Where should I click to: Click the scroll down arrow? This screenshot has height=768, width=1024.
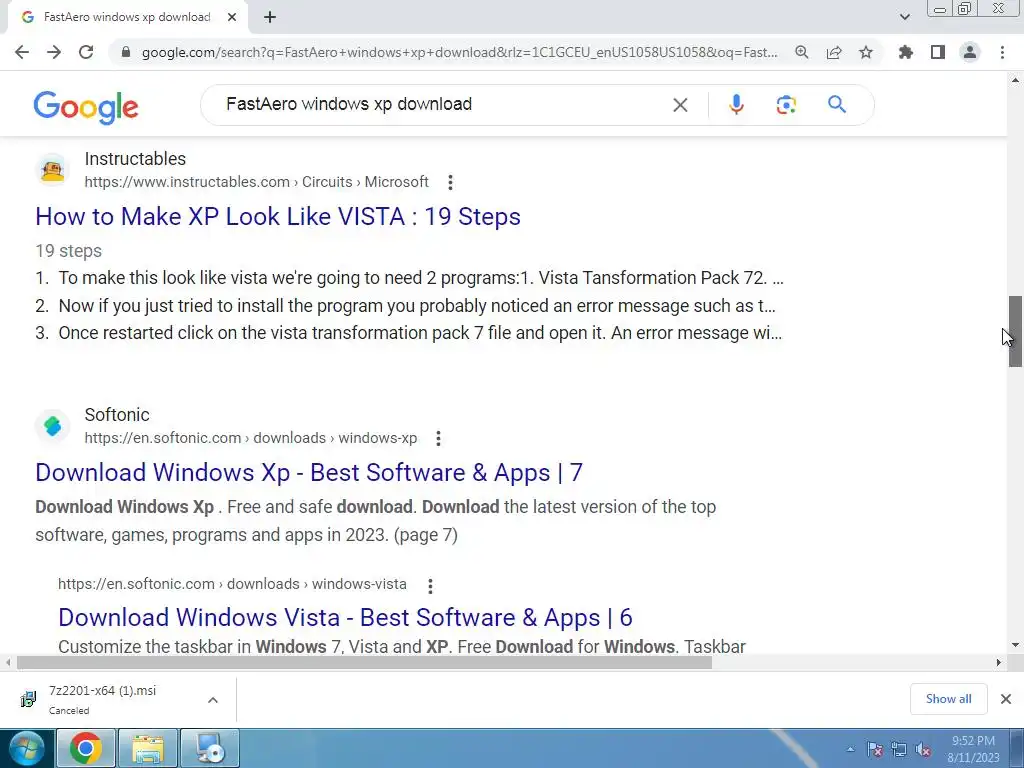point(1015,645)
